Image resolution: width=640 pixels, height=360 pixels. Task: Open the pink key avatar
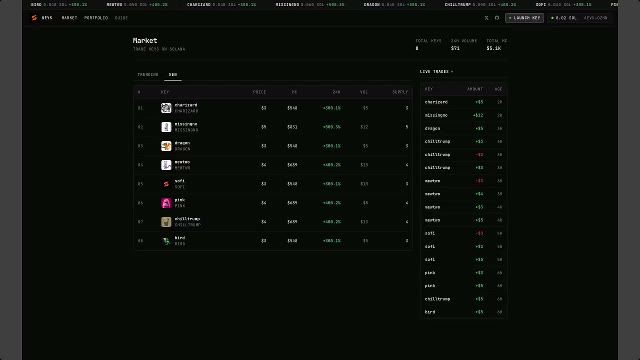166,203
